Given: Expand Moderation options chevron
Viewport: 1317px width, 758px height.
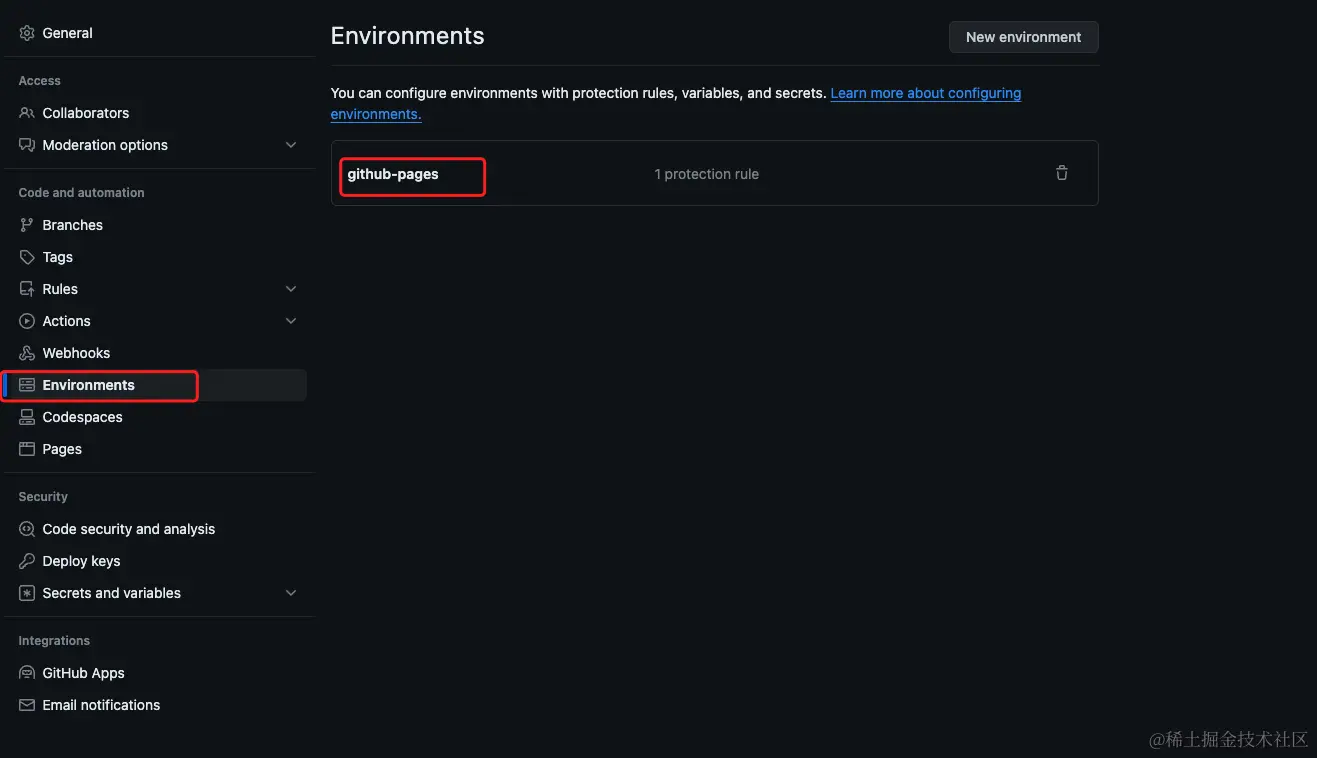Looking at the screenshot, I should coord(291,145).
